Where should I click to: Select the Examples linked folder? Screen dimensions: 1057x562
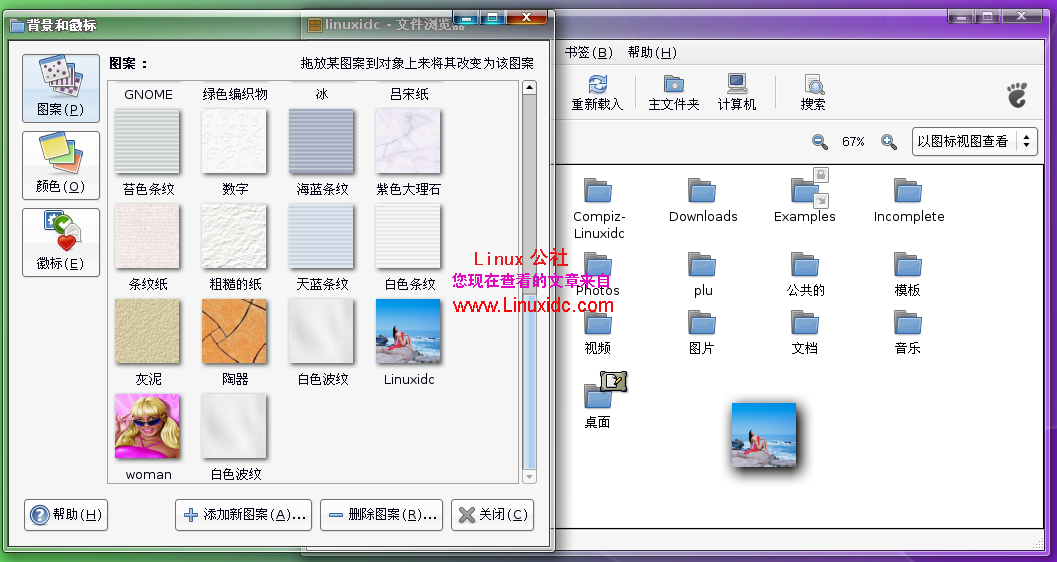click(805, 191)
